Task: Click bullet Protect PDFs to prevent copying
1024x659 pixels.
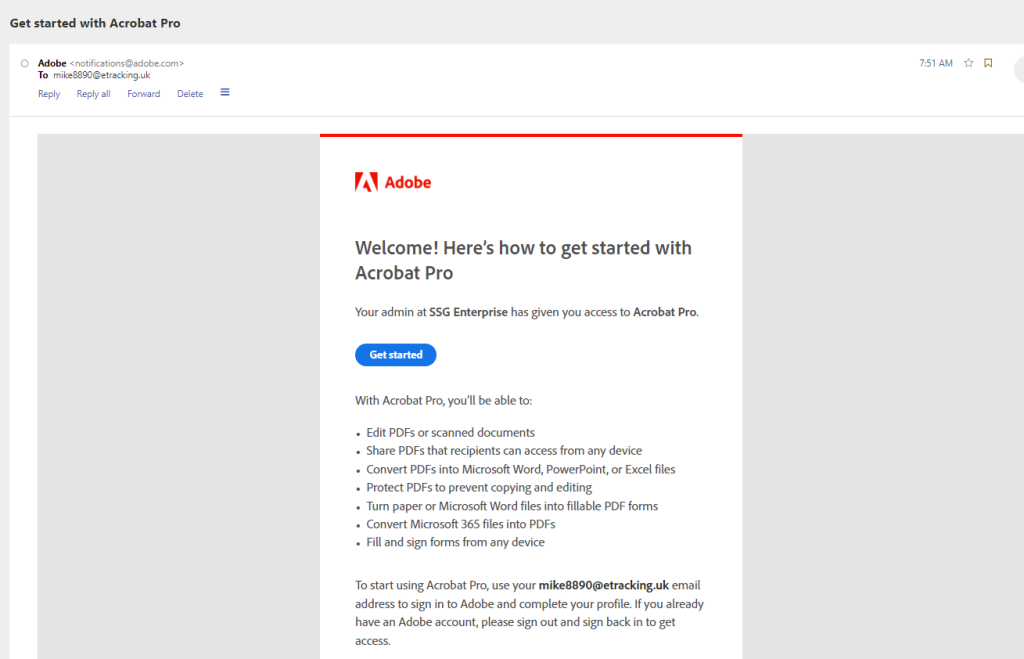Action: (x=479, y=487)
